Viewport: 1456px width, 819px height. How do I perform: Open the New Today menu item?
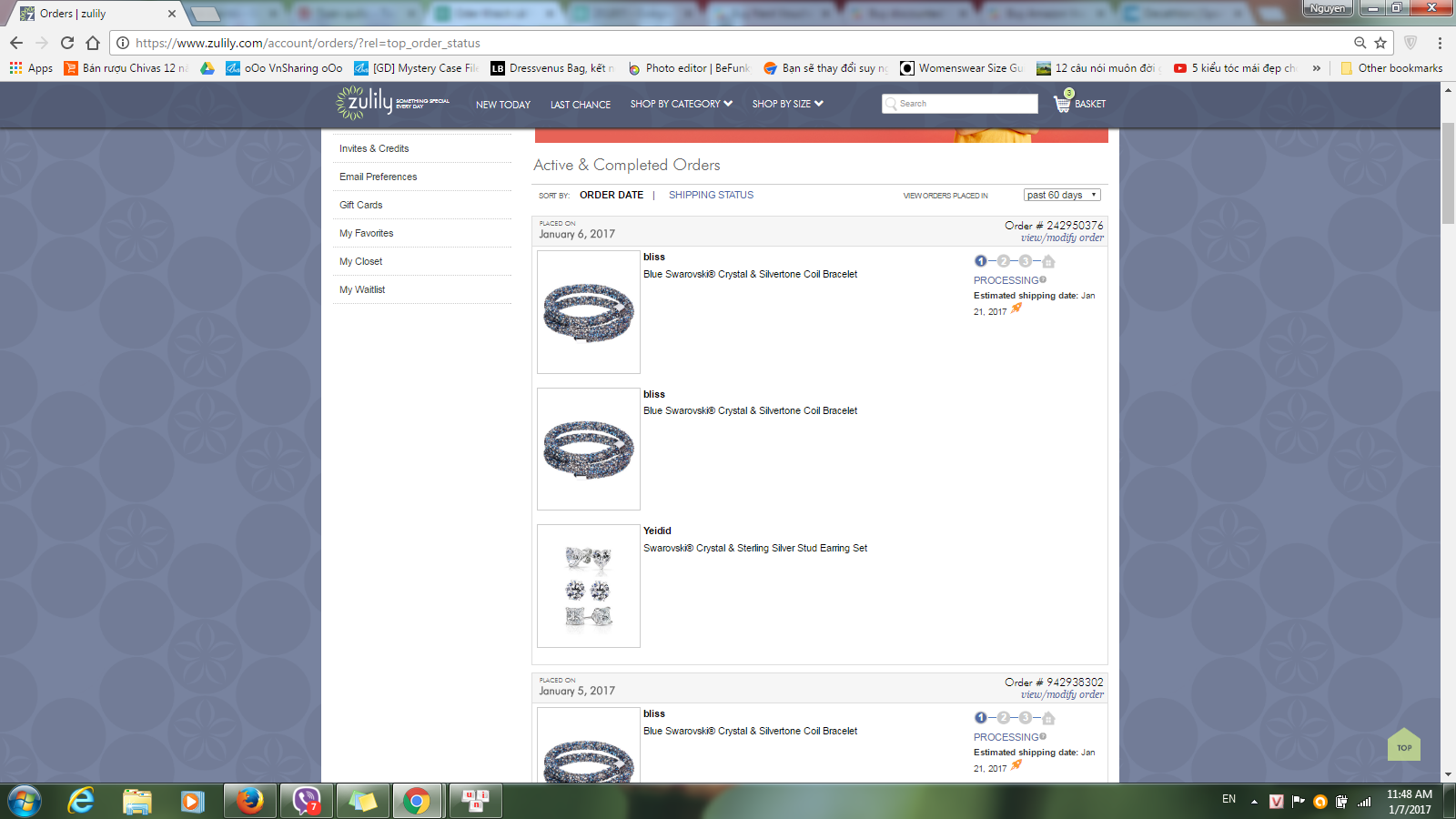(502, 105)
